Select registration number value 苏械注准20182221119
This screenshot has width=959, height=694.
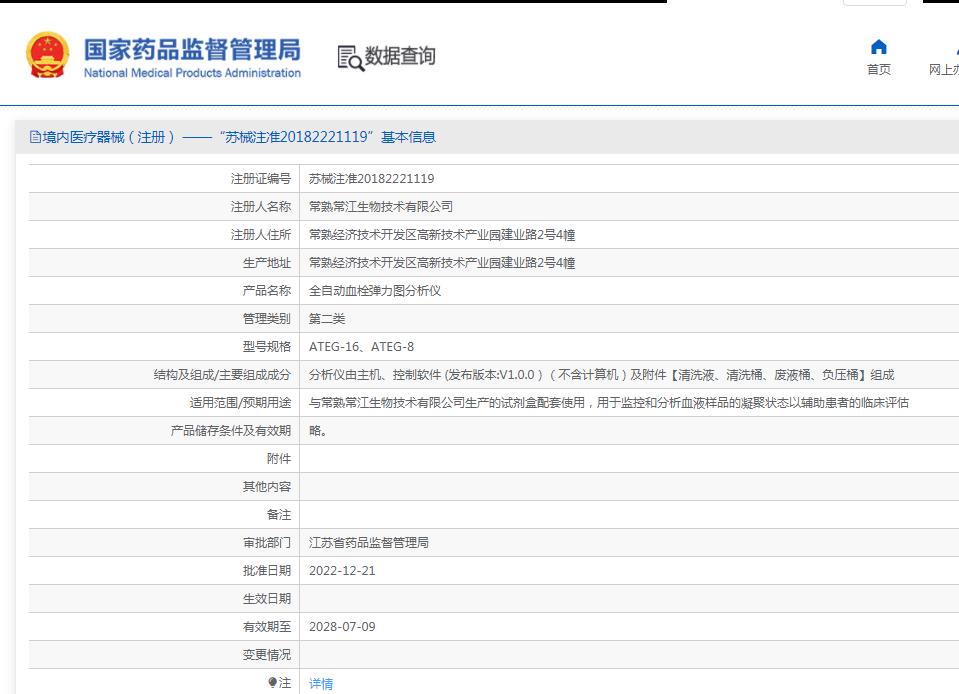pyautogui.click(x=371, y=179)
